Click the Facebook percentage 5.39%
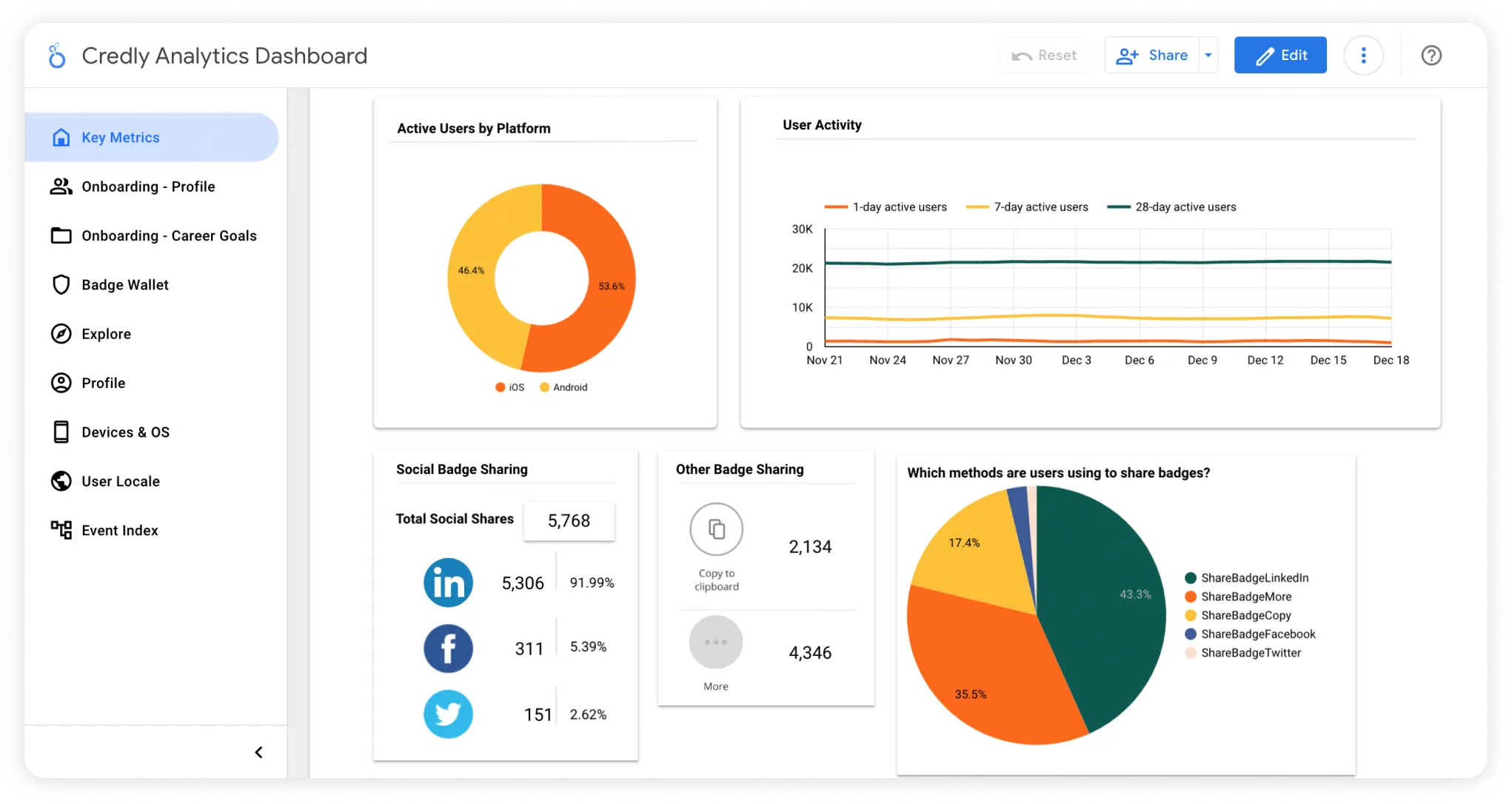The width and height of the screenshot is (1512, 804). tap(588, 647)
